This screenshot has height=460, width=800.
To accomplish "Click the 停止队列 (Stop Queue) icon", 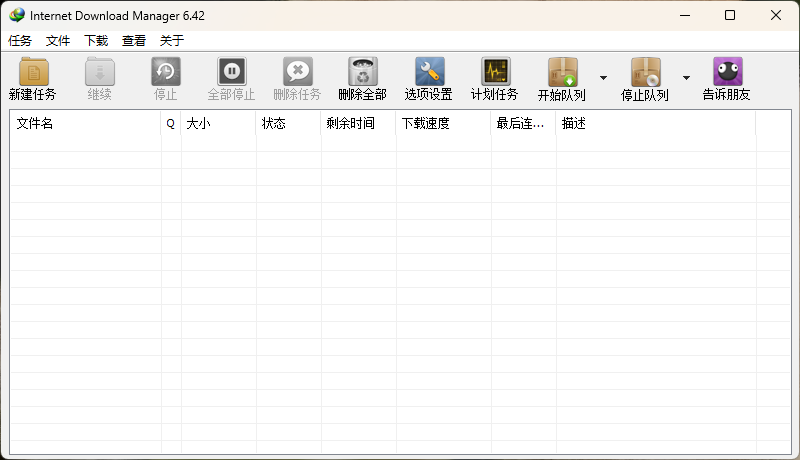I will click(x=645, y=73).
